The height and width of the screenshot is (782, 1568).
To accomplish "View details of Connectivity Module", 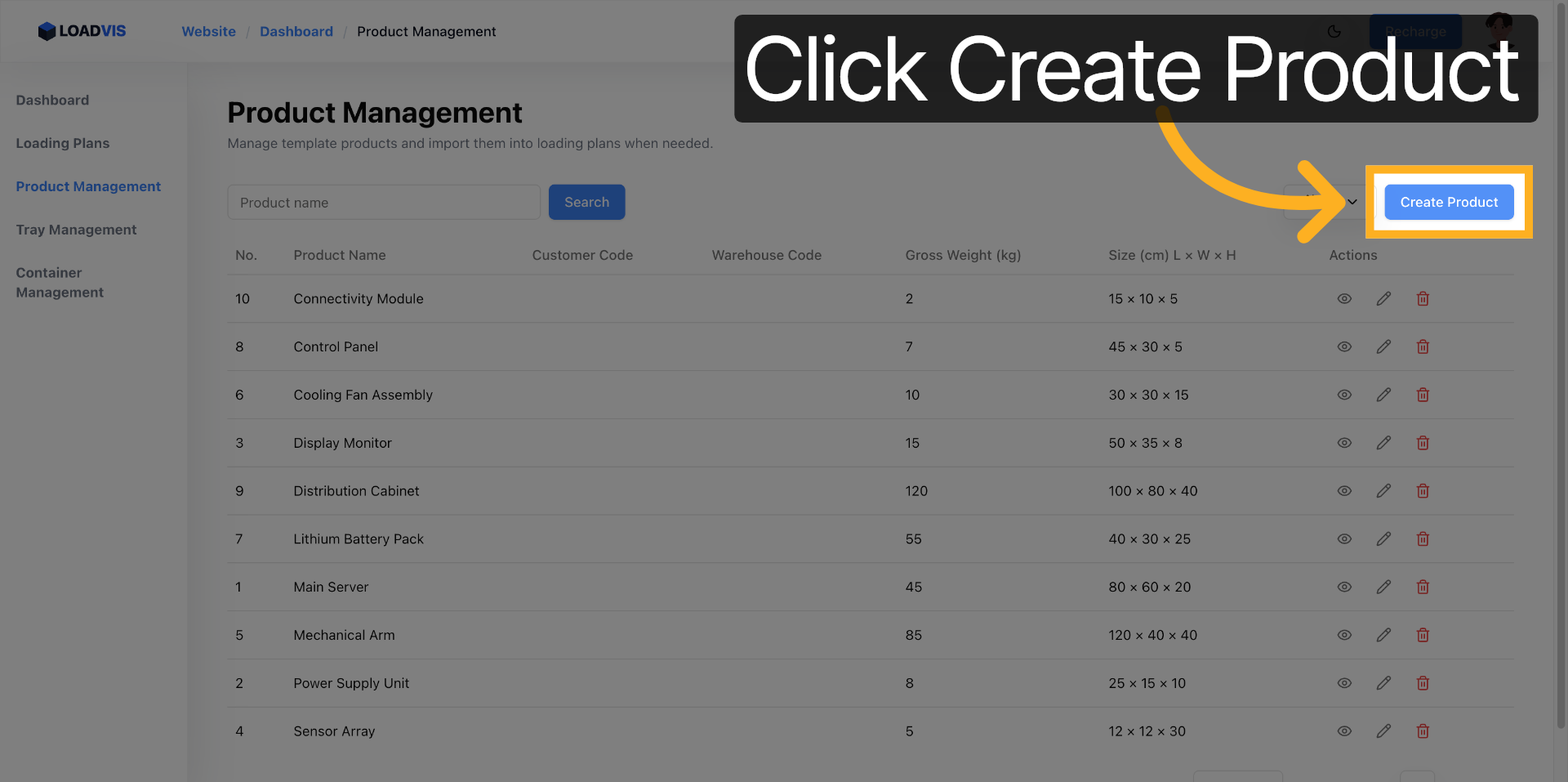I will pos(1344,299).
